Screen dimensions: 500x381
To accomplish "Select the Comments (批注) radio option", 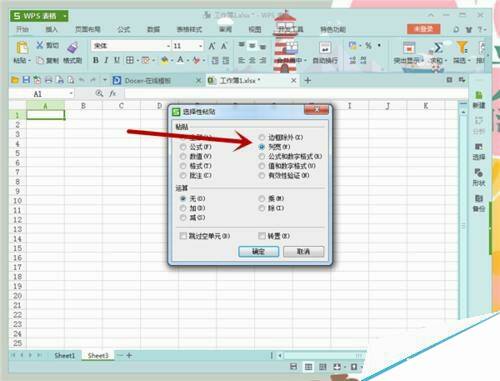I will point(183,175).
